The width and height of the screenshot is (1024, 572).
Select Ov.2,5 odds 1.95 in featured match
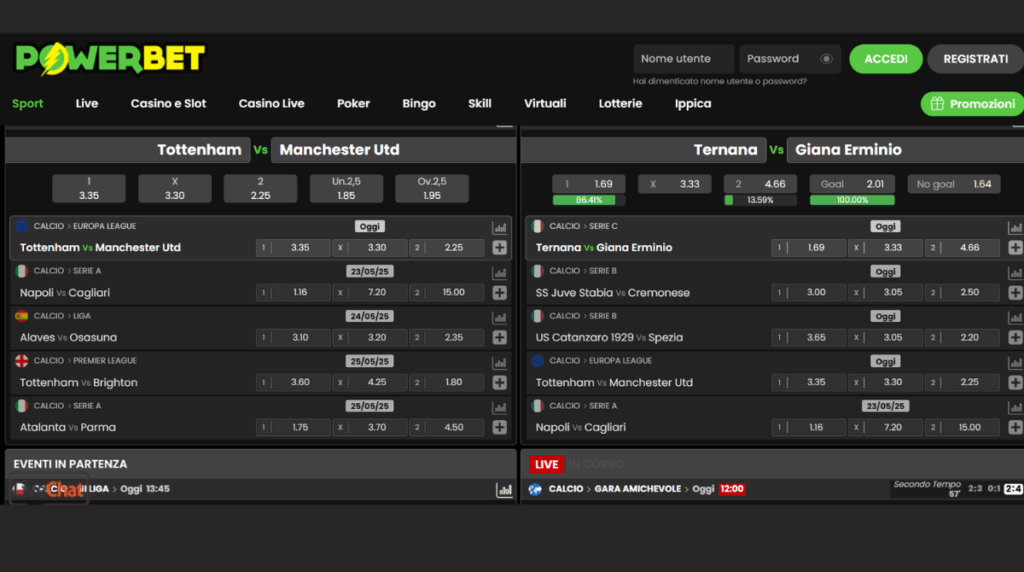point(431,189)
